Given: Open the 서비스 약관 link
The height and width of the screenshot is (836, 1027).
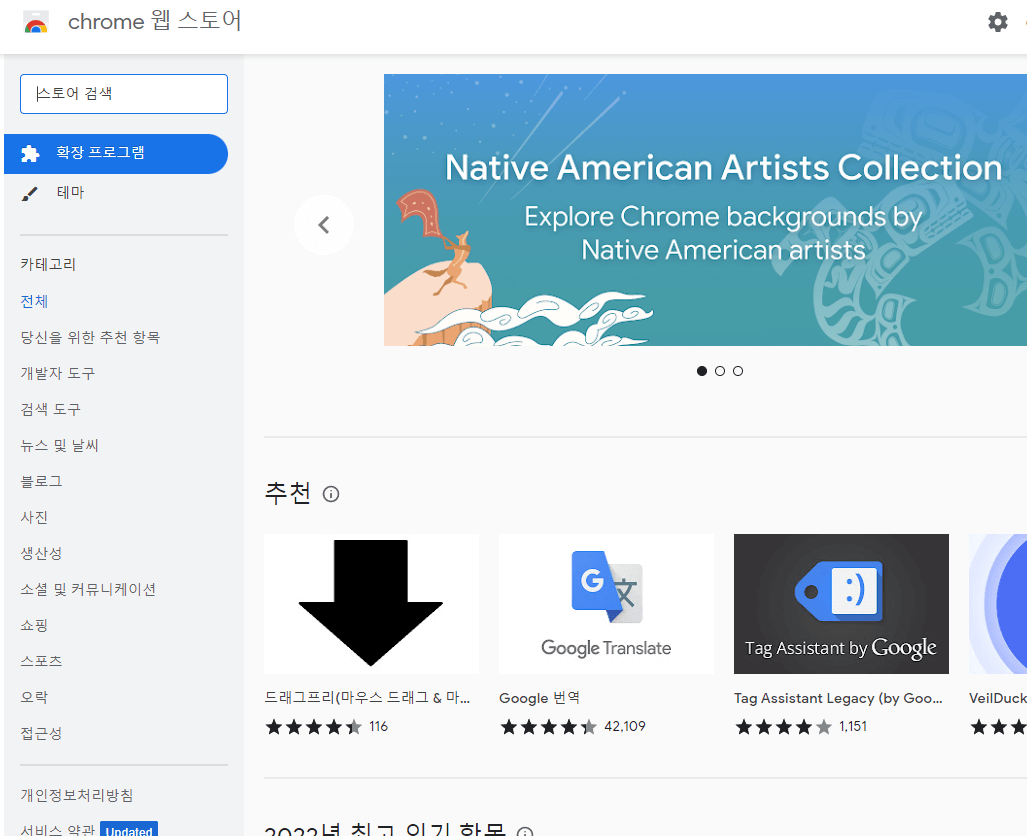Looking at the screenshot, I should (58, 830).
